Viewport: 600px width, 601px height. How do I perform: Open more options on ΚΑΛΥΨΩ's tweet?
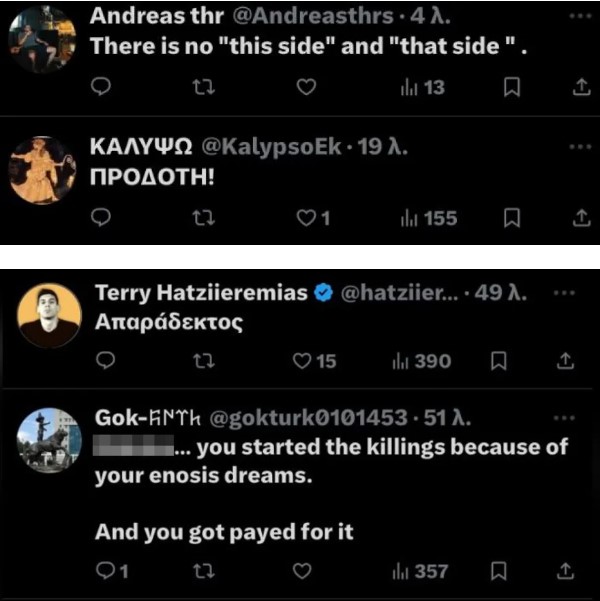[x=580, y=146]
